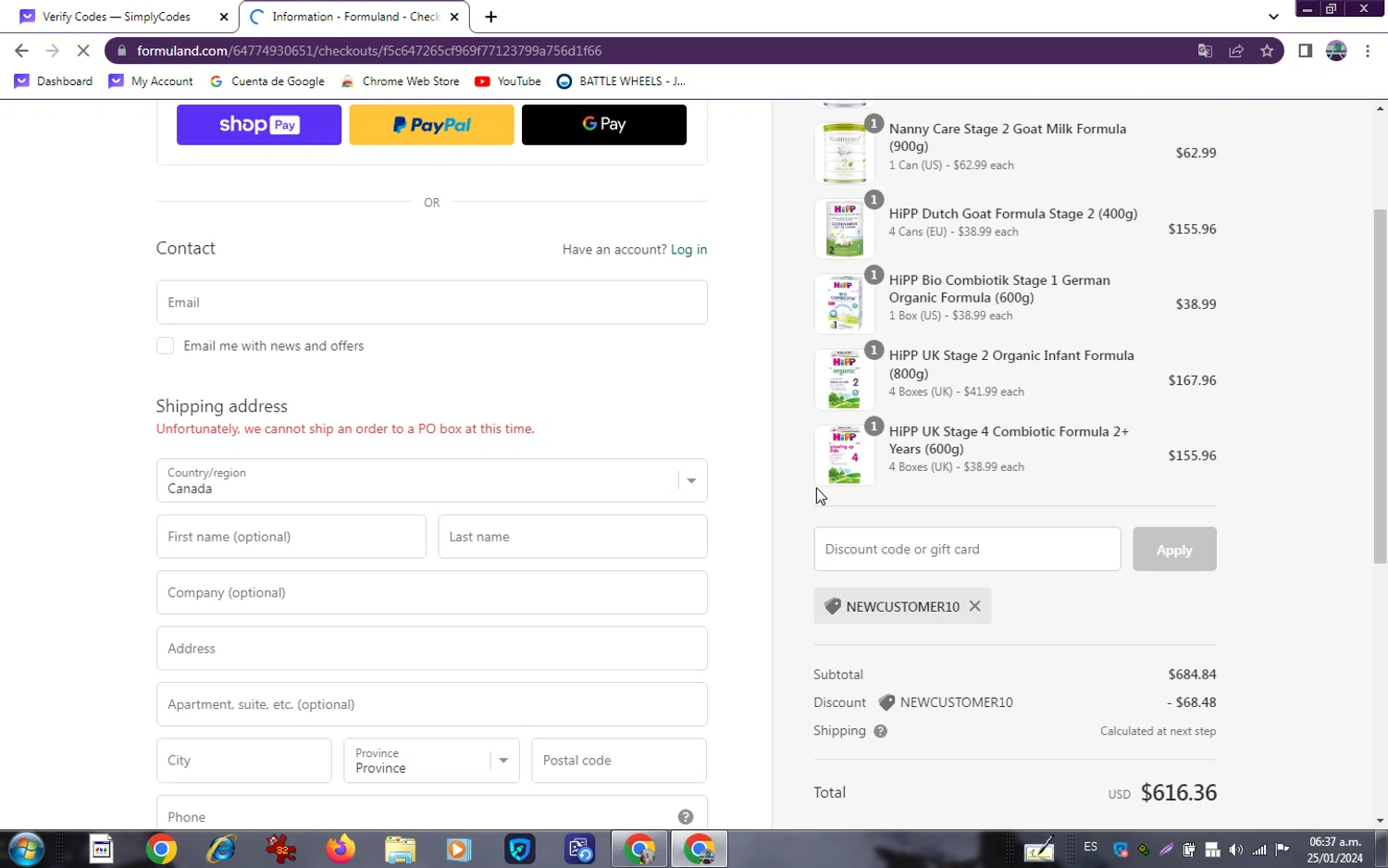Click the Apply discount button
The height and width of the screenshot is (868, 1388).
[x=1174, y=550]
